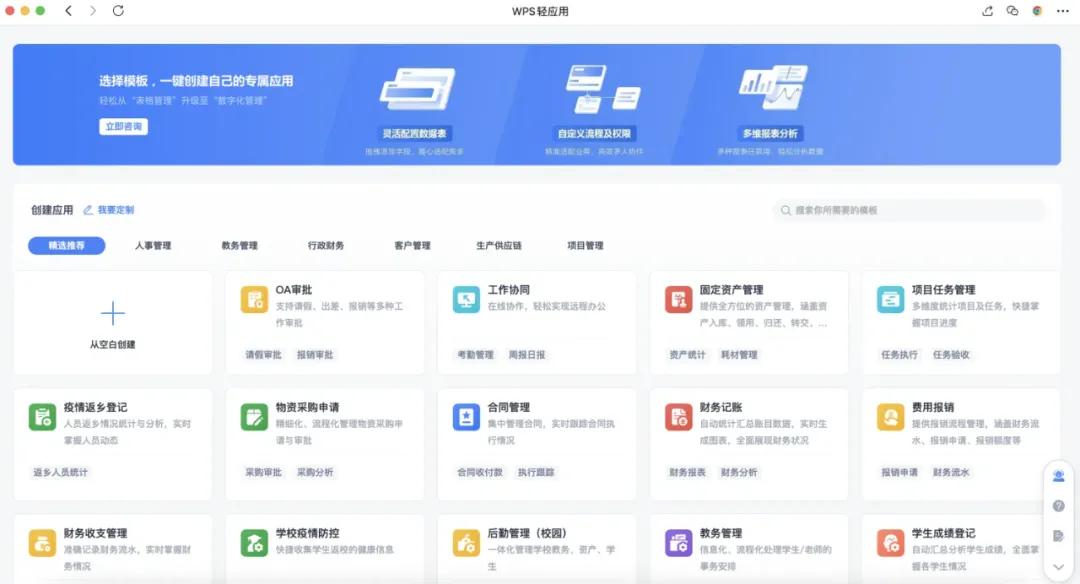Click the search magnifier icon

tap(785, 210)
